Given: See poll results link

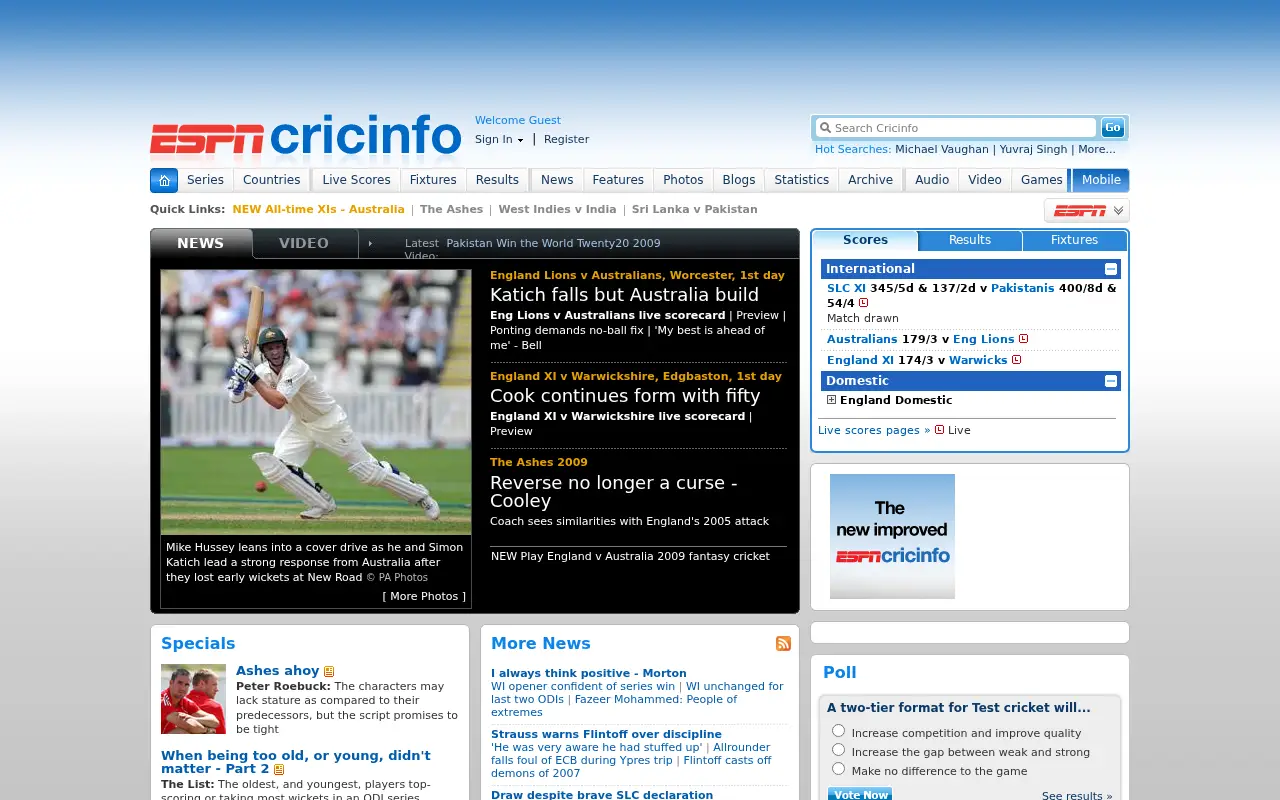Looking at the screenshot, I should [x=1077, y=796].
